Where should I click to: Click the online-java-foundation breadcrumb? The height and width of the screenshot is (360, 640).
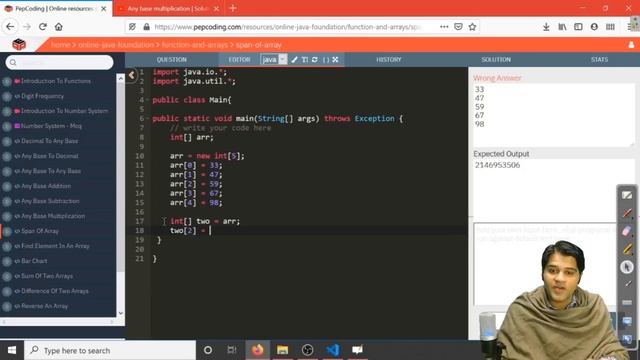[x=116, y=45]
